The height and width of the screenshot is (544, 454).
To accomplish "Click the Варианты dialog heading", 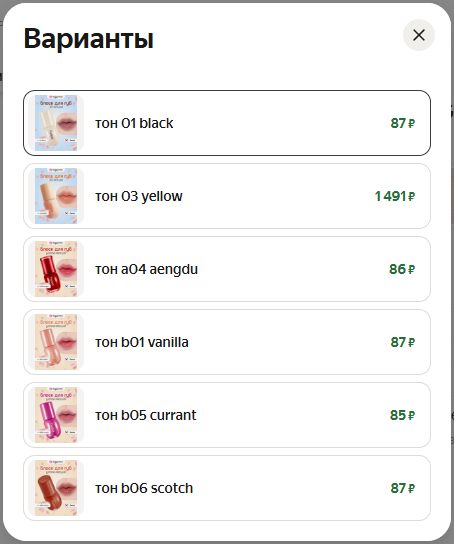I will pyautogui.click(x=88, y=39).
